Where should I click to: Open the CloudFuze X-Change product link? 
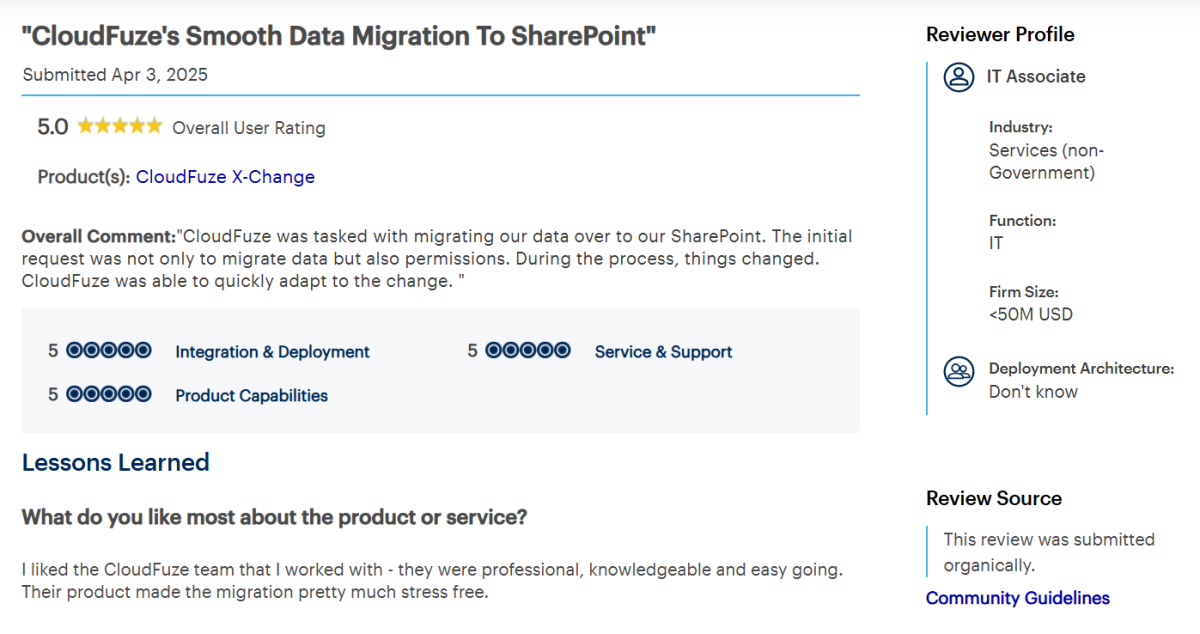pyautogui.click(x=226, y=176)
